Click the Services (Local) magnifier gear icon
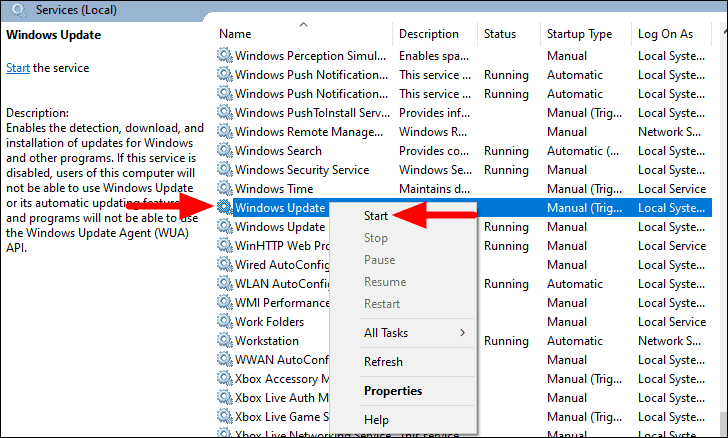728x438 pixels. [20, 10]
